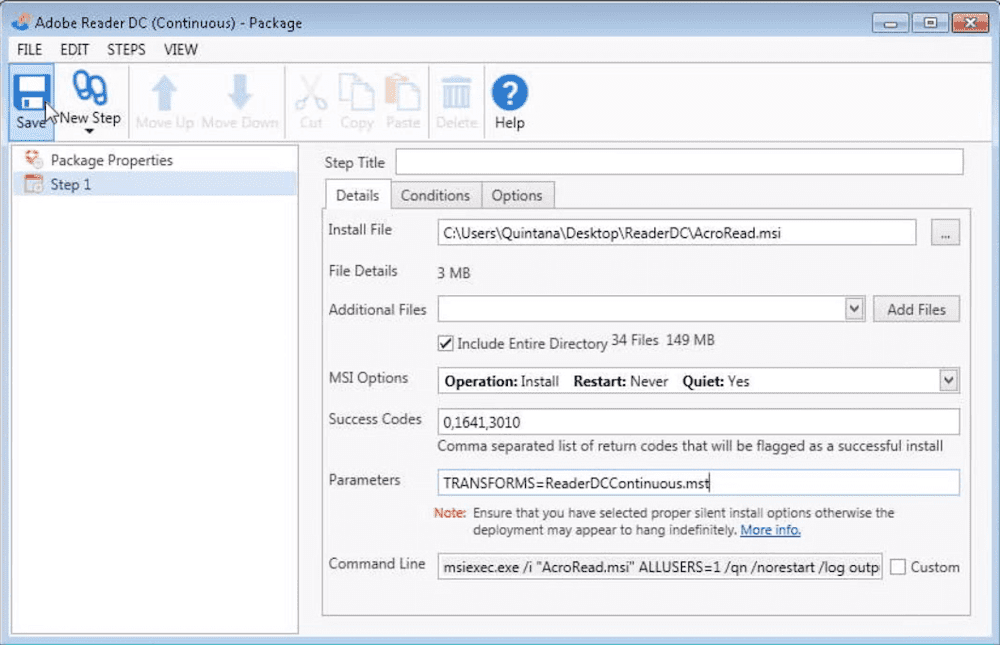Click the Delete trash icon
The image size is (1000, 645).
point(456,93)
